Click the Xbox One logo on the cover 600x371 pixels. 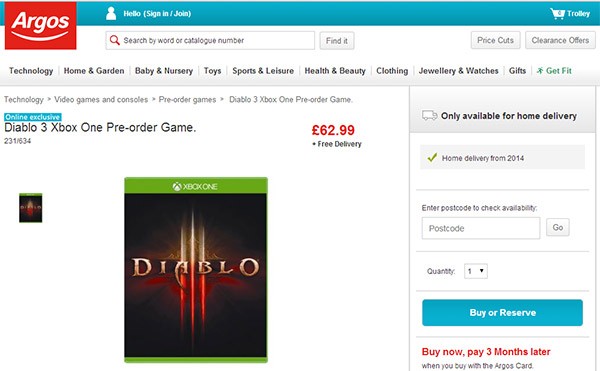tap(195, 186)
